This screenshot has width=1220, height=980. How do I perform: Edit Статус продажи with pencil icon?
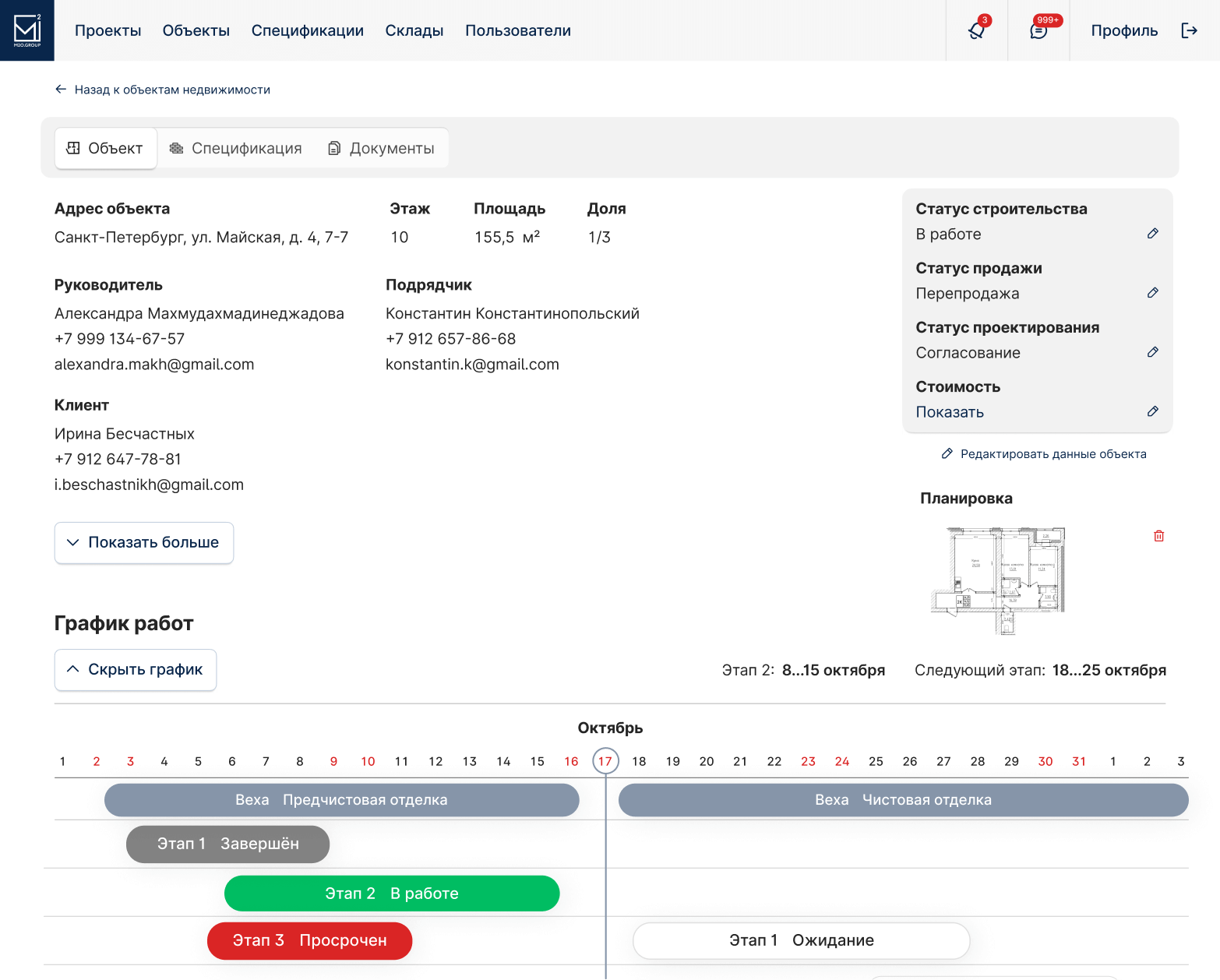[1153, 293]
